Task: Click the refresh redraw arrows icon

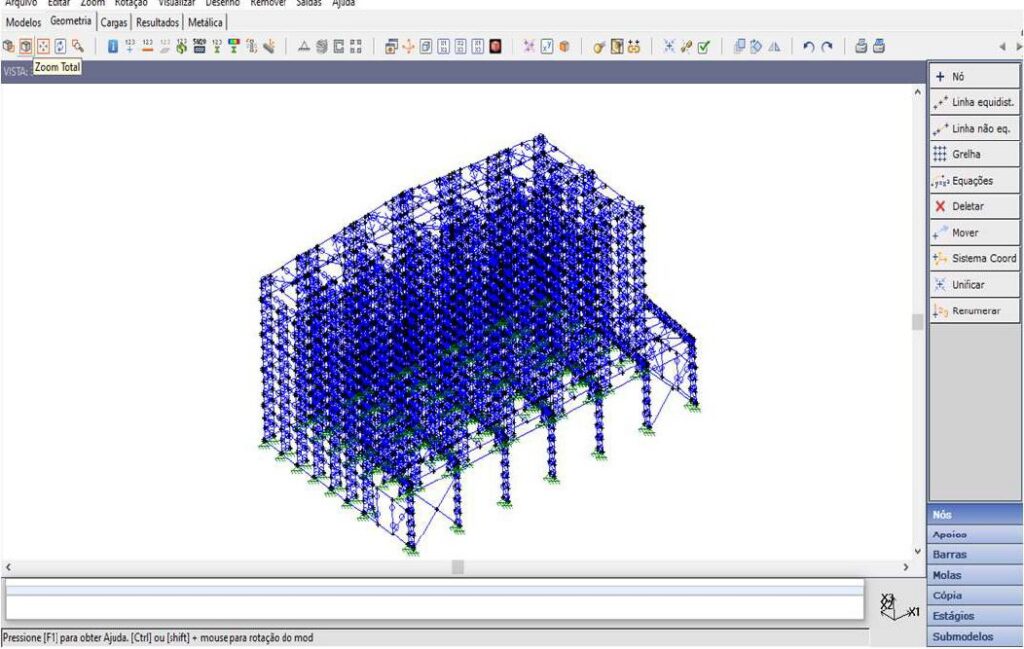Action: coord(60,46)
